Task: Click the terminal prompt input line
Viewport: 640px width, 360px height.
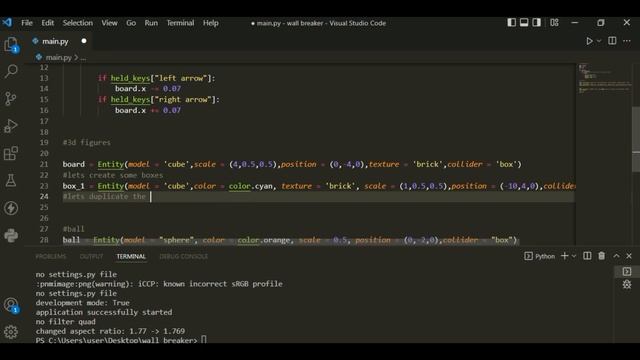Action: click(x=121, y=340)
